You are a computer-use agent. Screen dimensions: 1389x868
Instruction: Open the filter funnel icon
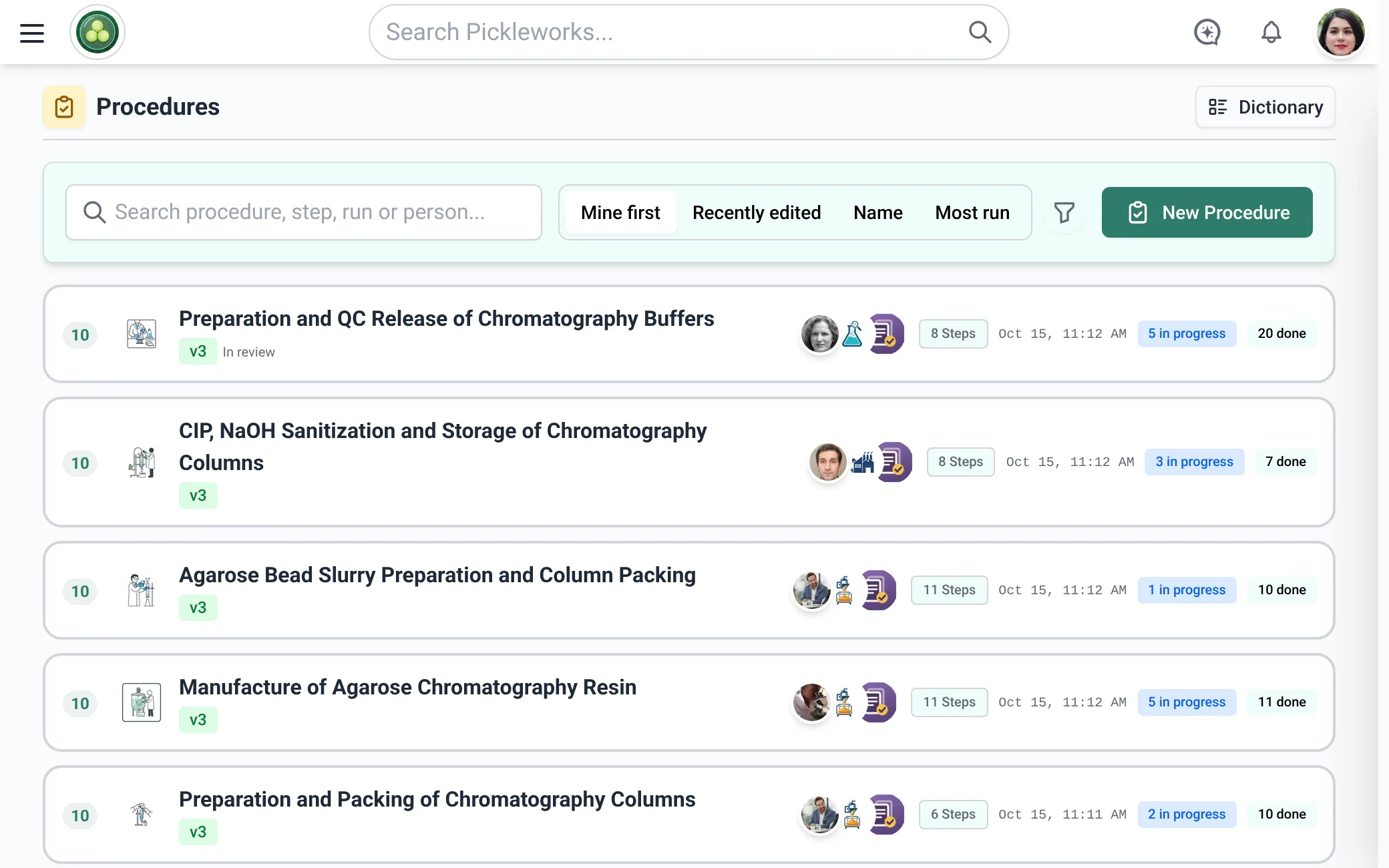[1064, 212]
